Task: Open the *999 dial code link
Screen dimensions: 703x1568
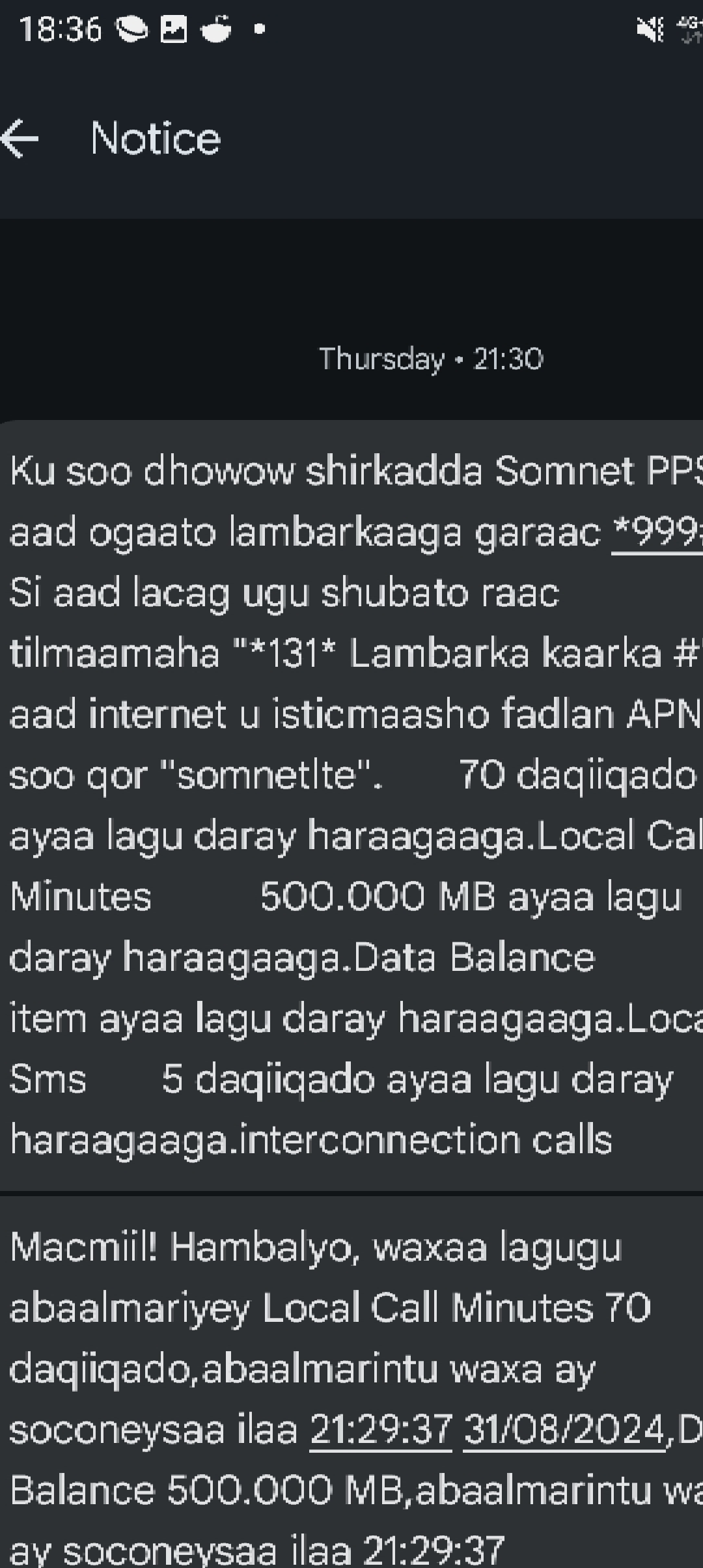Action: click(x=657, y=533)
